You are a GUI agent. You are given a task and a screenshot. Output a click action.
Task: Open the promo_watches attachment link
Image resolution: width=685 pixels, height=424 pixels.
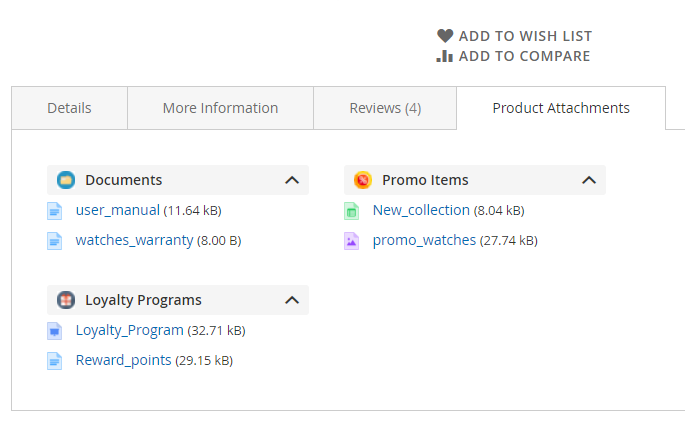point(424,240)
